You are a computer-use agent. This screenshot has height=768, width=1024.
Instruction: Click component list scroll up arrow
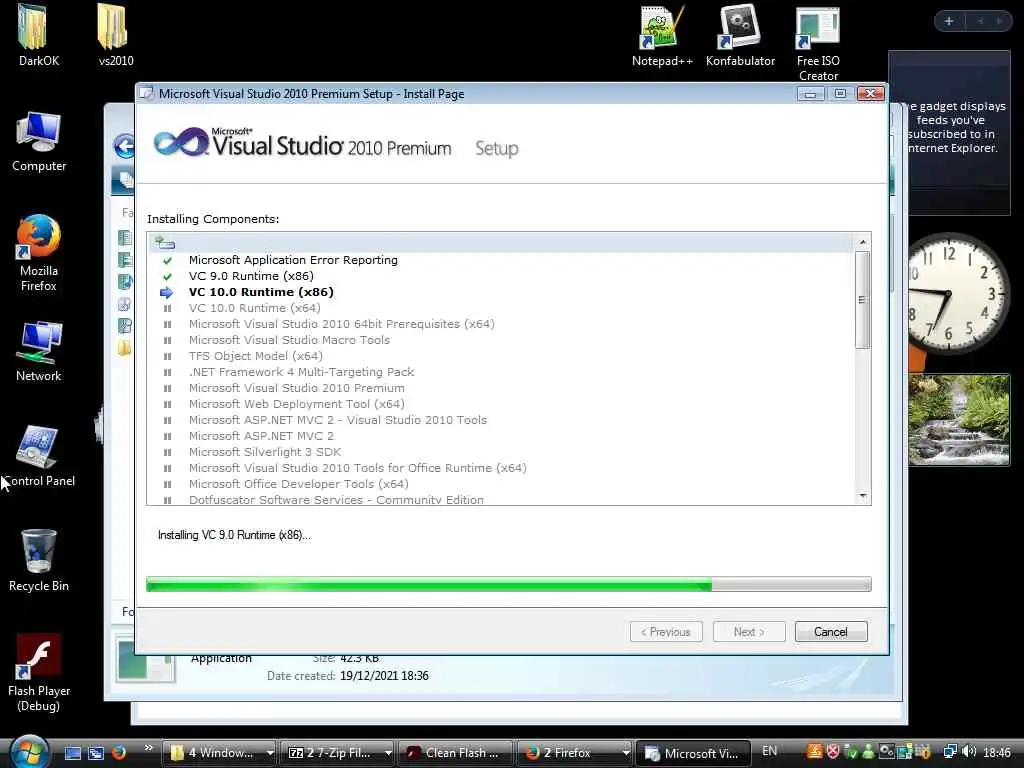point(863,242)
